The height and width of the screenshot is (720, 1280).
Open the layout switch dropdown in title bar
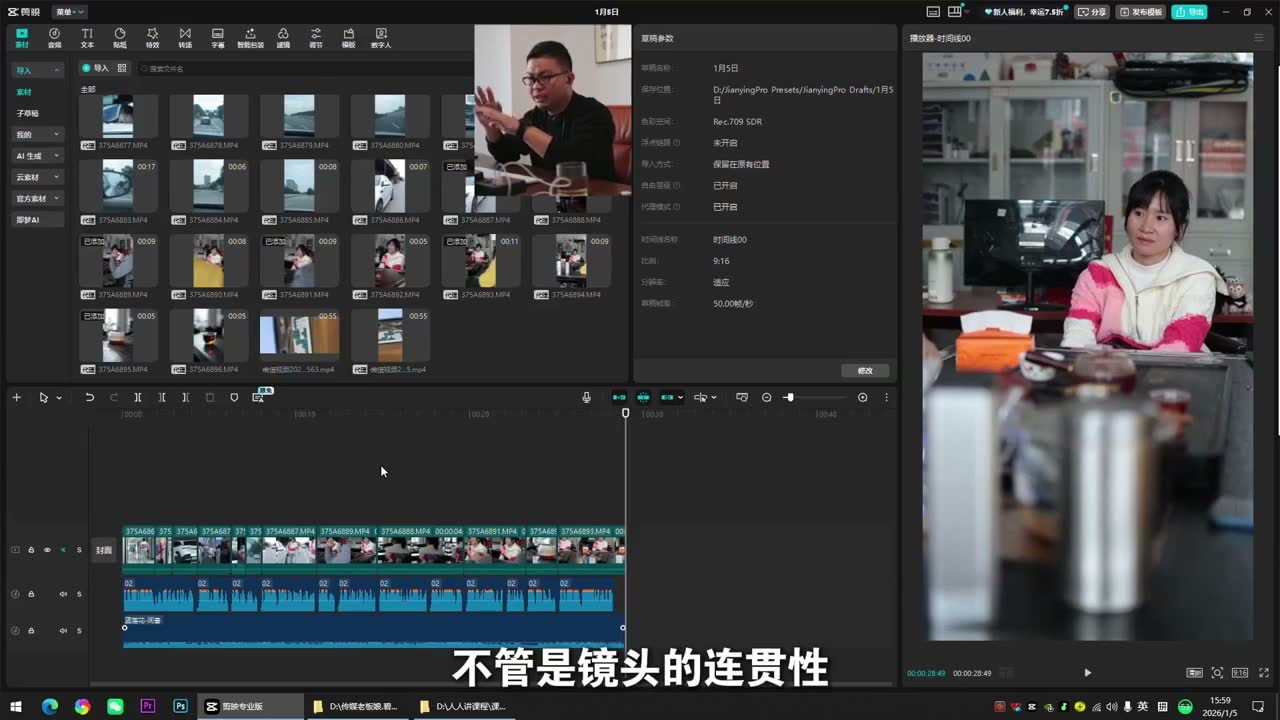957,12
